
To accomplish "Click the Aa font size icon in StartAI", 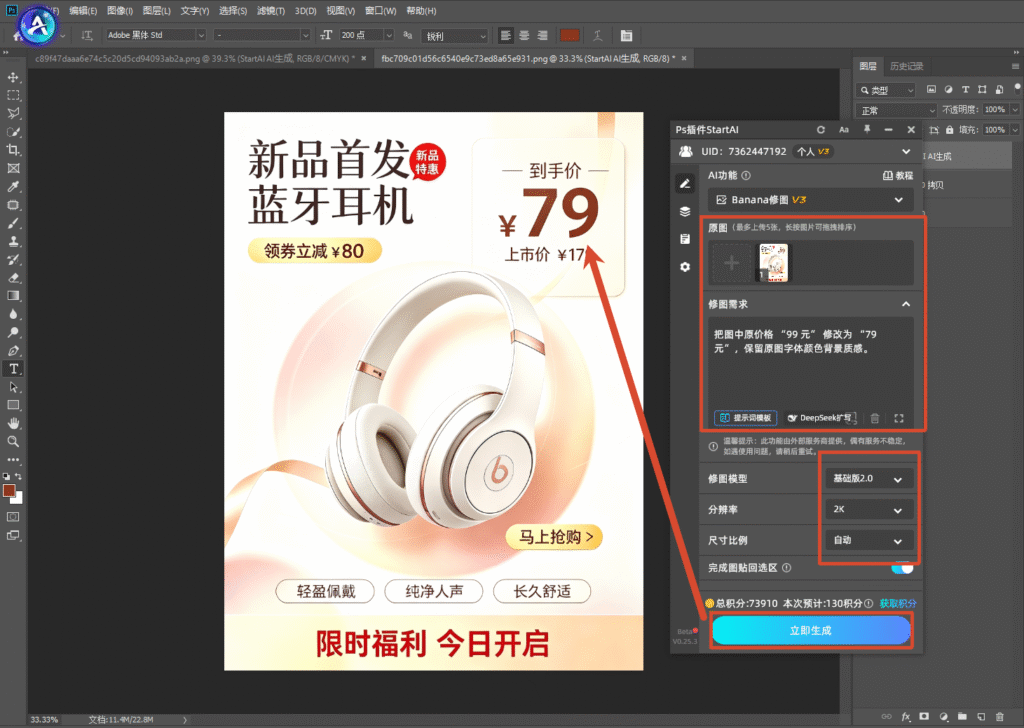I will click(x=844, y=130).
